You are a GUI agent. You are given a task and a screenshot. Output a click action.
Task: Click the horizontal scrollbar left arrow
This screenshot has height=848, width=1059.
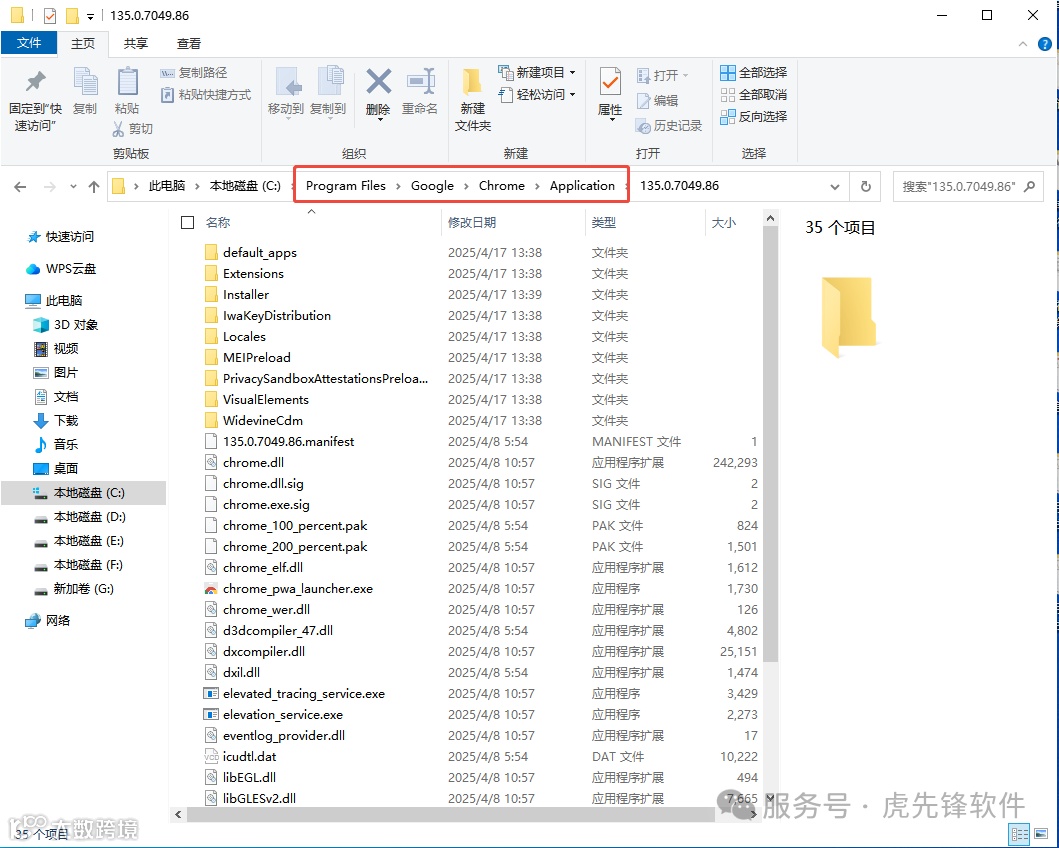click(x=178, y=814)
